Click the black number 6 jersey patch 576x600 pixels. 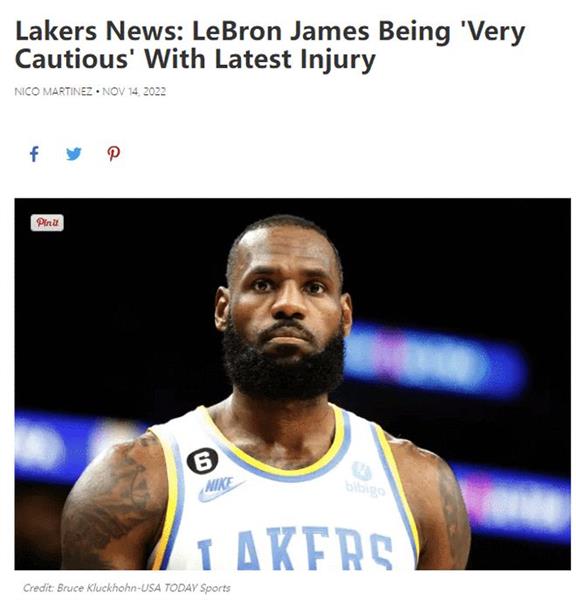[202, 461]
